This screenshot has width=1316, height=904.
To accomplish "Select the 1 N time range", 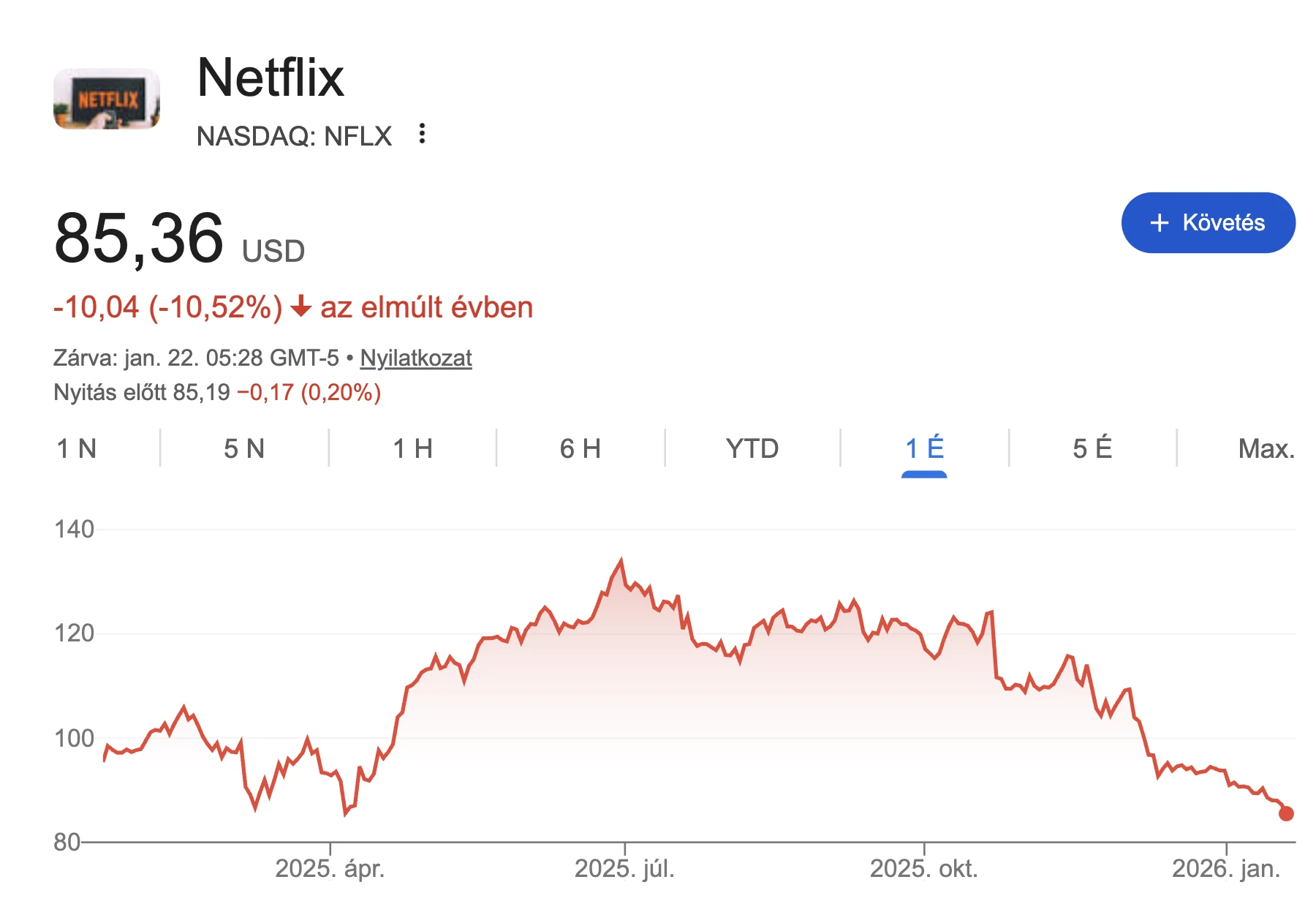I will pos(78,448).
